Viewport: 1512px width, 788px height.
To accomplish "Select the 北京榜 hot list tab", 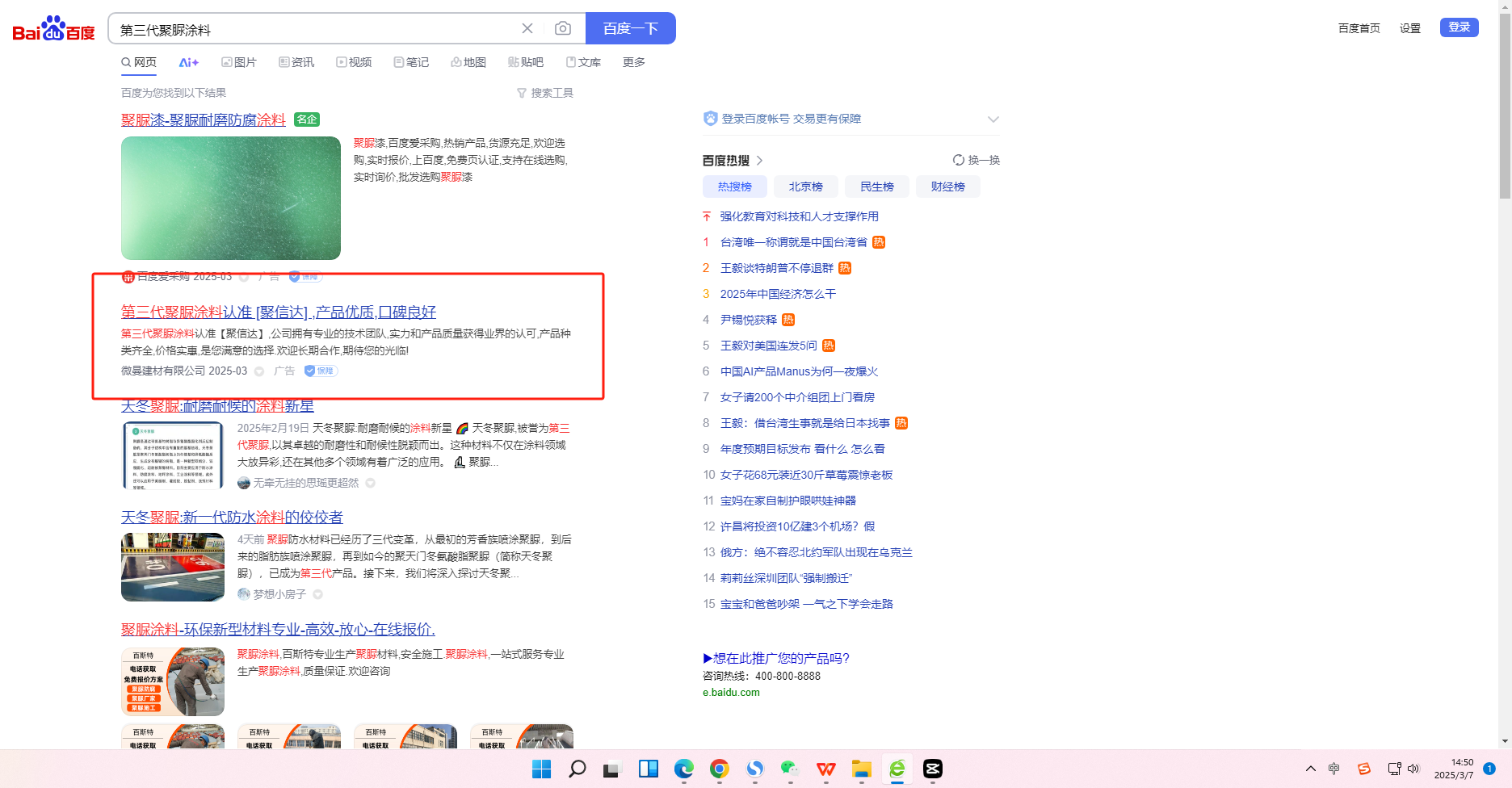I will (805, 187).
